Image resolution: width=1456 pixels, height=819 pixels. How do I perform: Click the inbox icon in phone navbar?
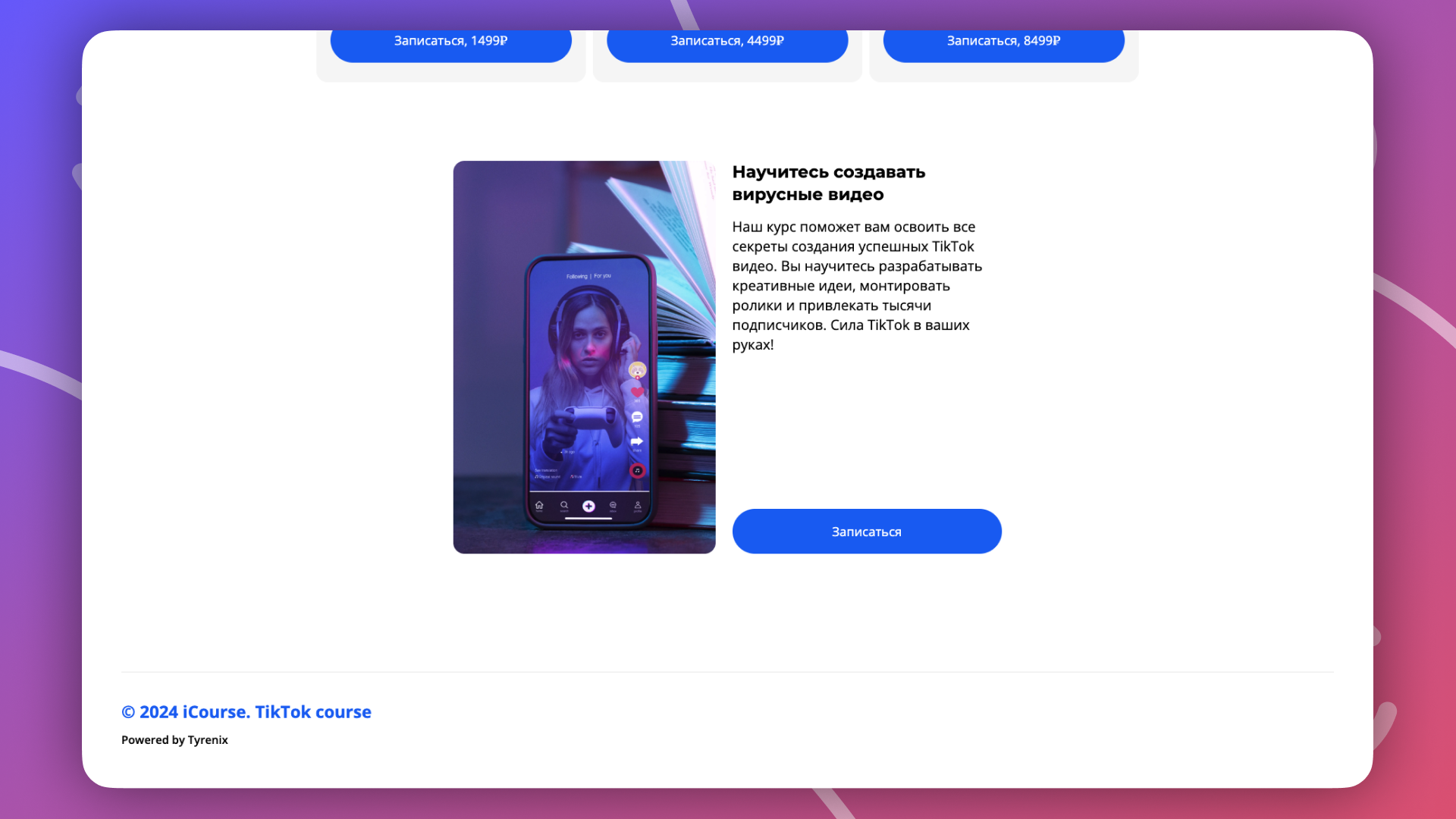click(613, 505)
